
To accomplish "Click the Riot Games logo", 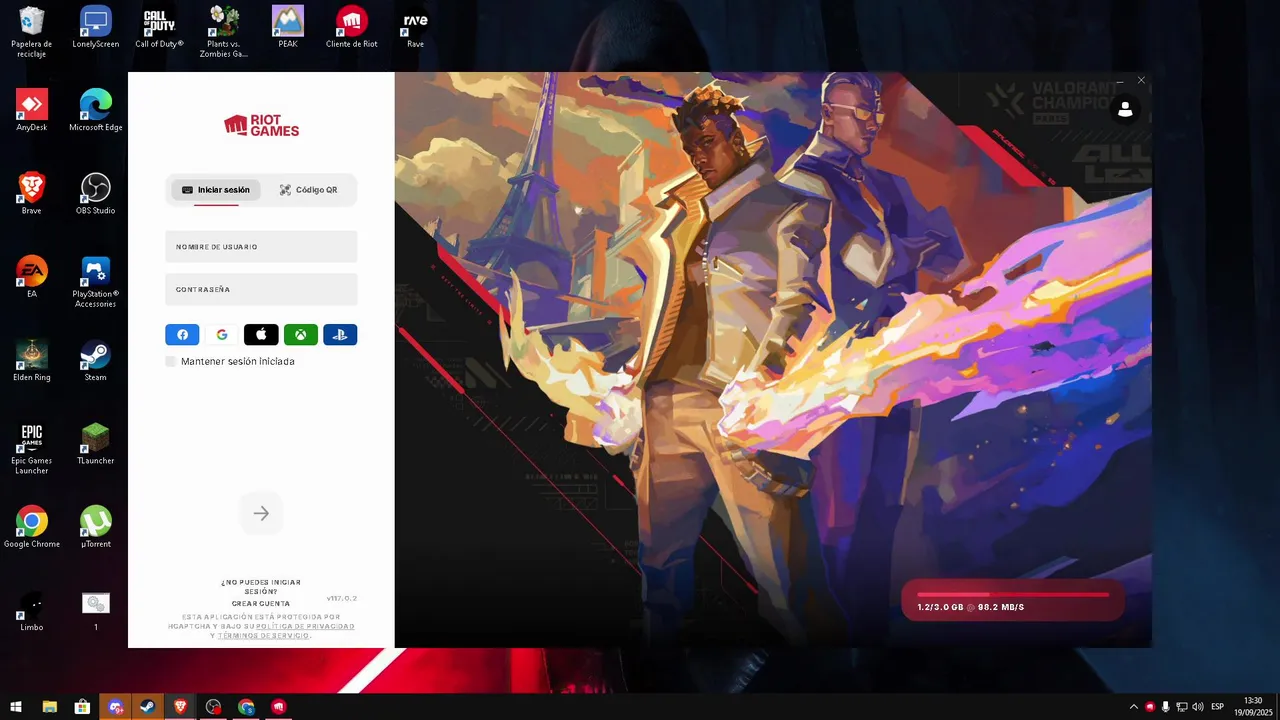I will click(x=261, y=125).
